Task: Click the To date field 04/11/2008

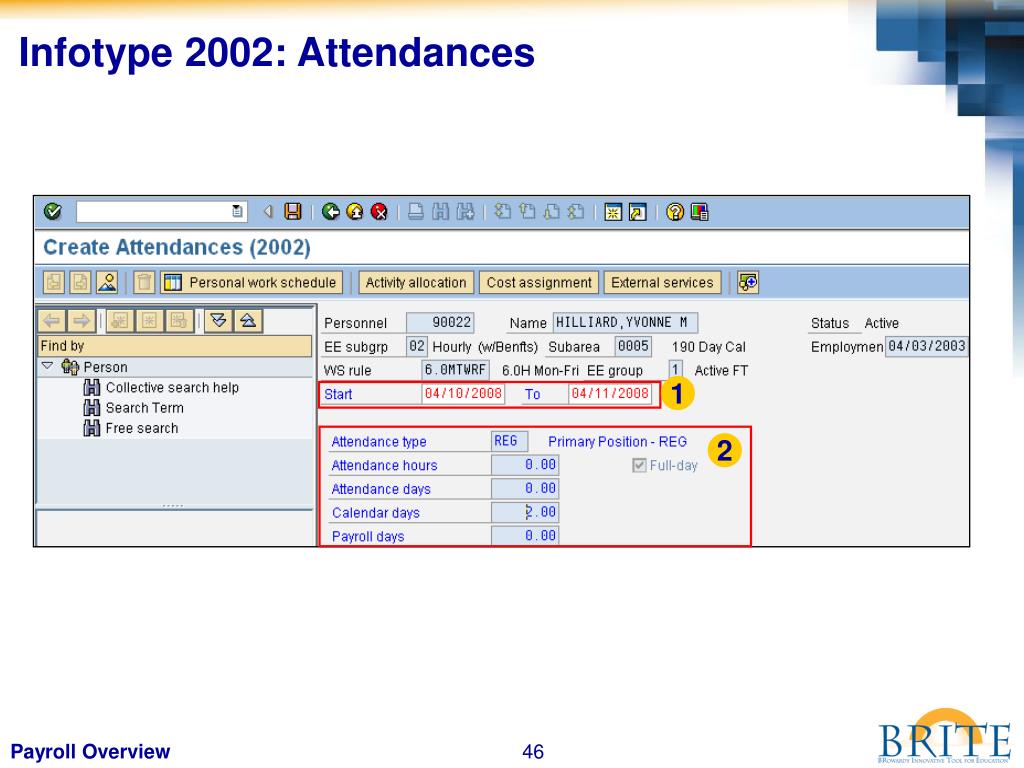Action: pyautogui.click(x=610, y=394)
